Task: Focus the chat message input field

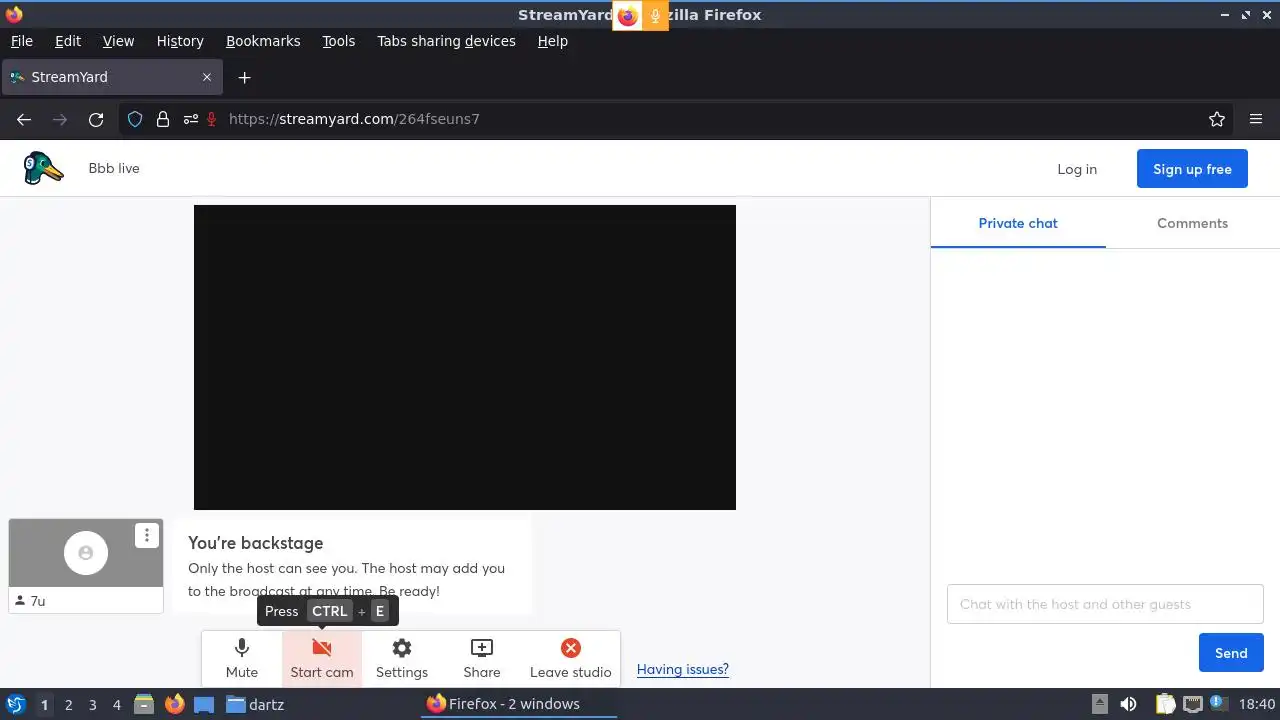Action: [1105, 604]
